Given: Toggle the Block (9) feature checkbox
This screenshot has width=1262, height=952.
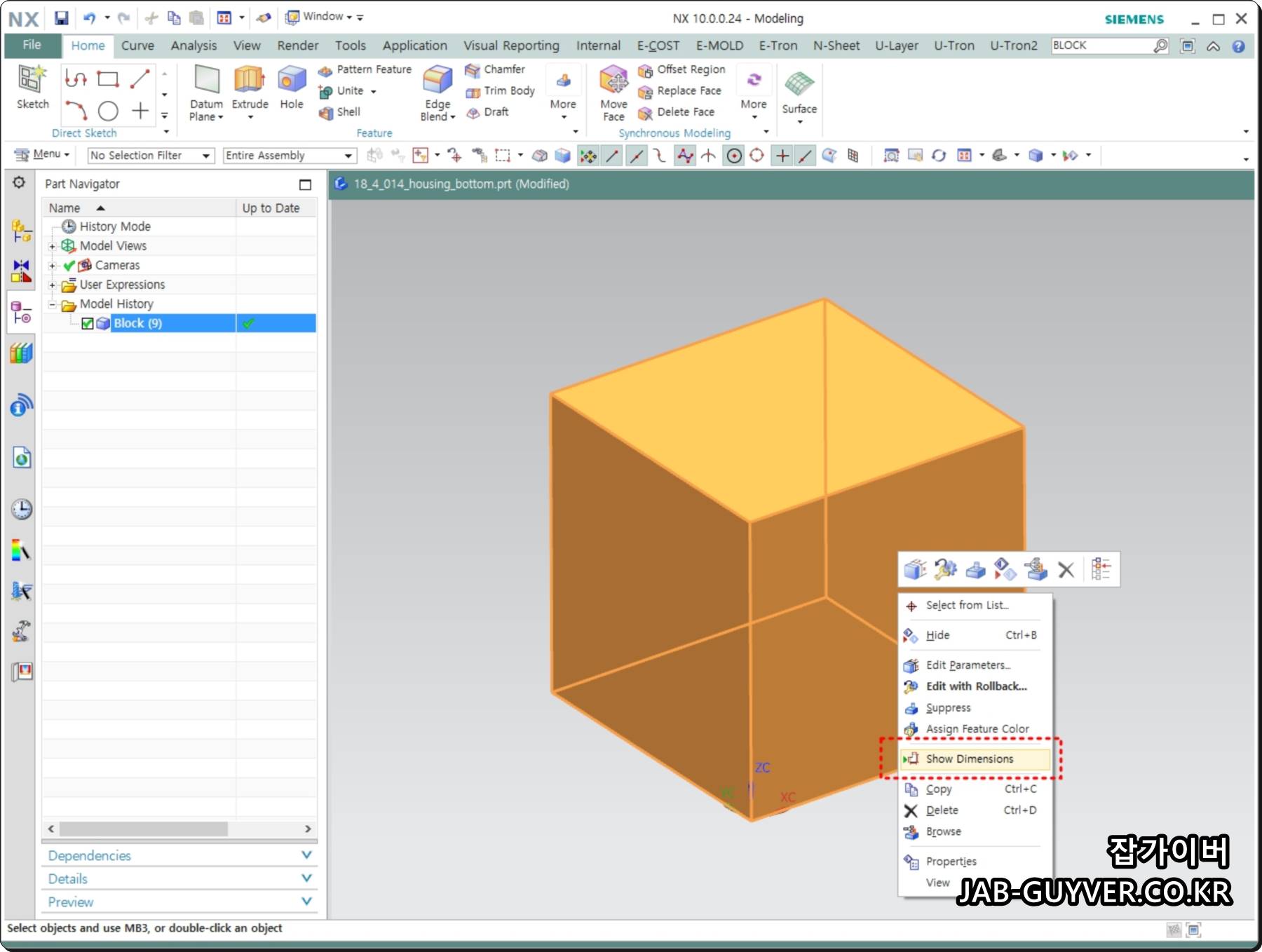Looking at the screenshot, I should [88, 323].
